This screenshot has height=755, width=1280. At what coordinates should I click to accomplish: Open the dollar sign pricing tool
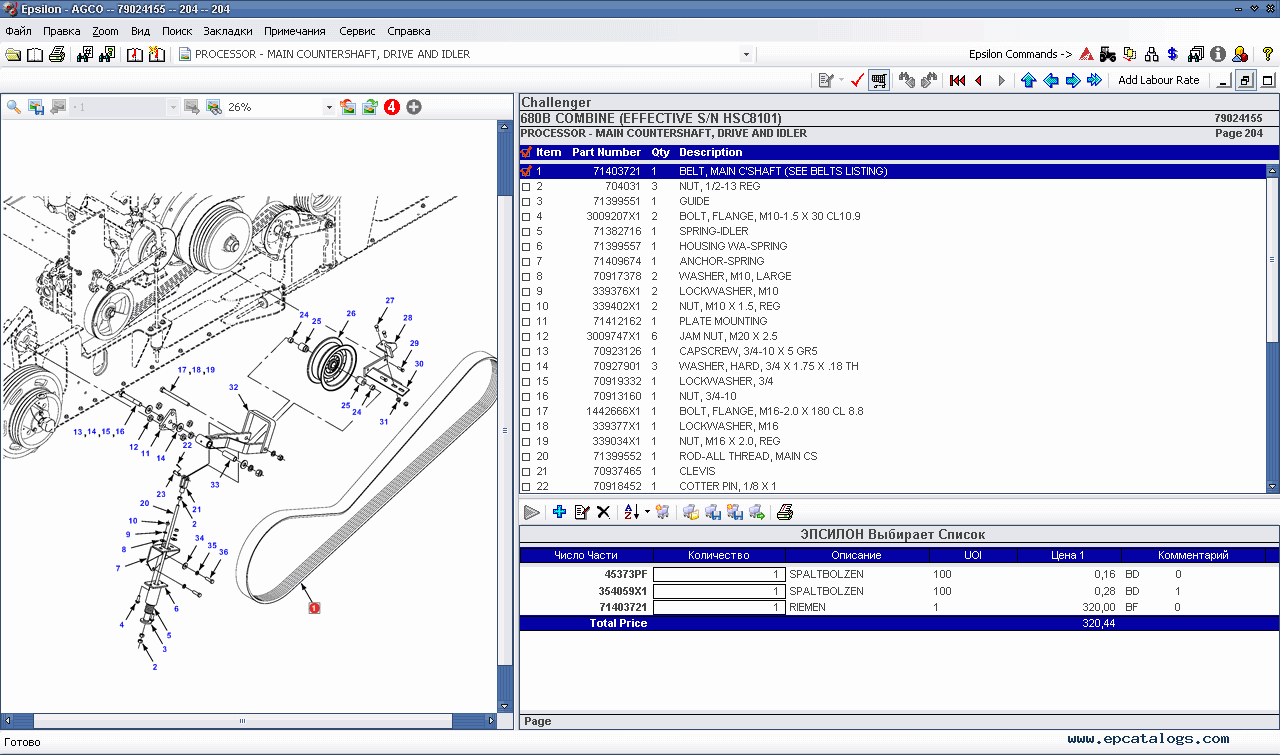coord(1172,54)
